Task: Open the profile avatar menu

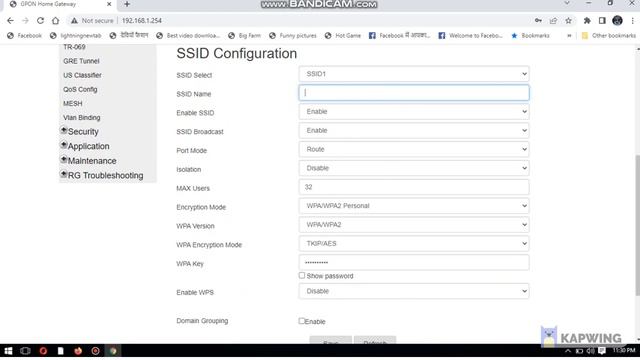Action: click(617, 20)
